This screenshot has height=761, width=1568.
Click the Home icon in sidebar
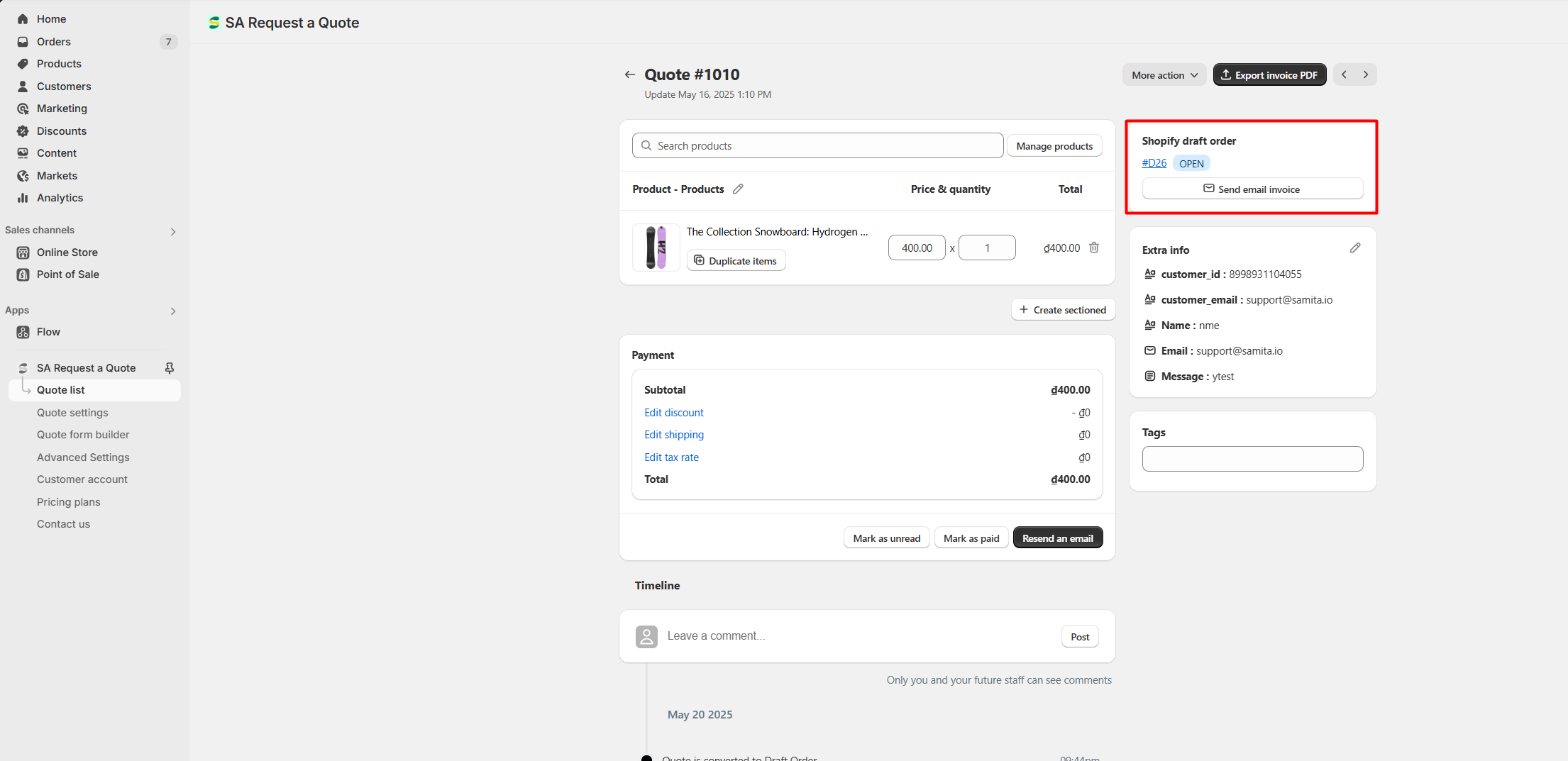(x=23, y=19)
